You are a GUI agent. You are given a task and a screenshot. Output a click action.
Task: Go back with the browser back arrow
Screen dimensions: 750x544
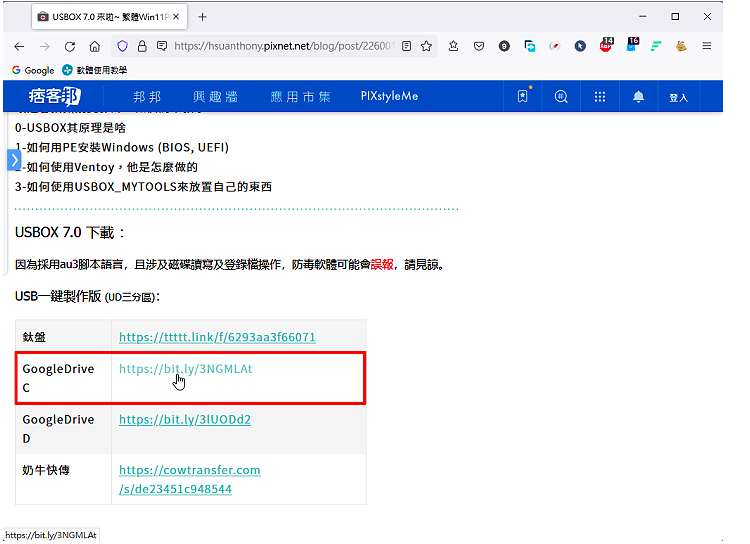point(19,46)
